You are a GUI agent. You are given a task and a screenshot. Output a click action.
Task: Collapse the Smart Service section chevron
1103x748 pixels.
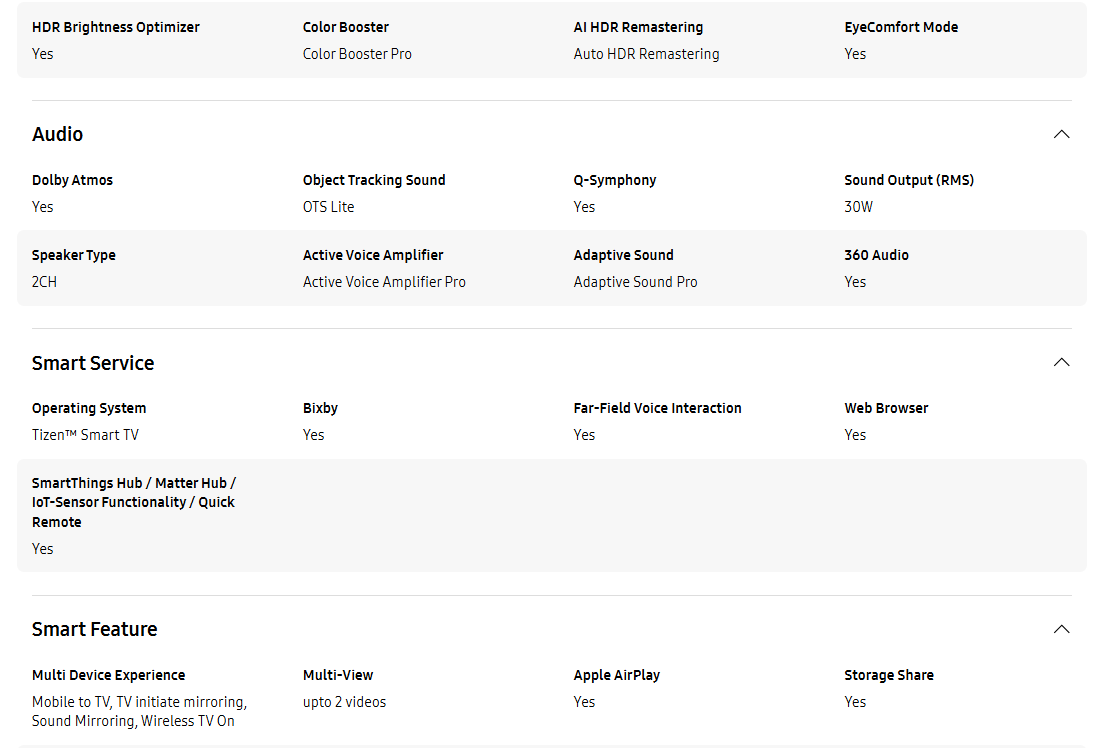pos(1061,362)
